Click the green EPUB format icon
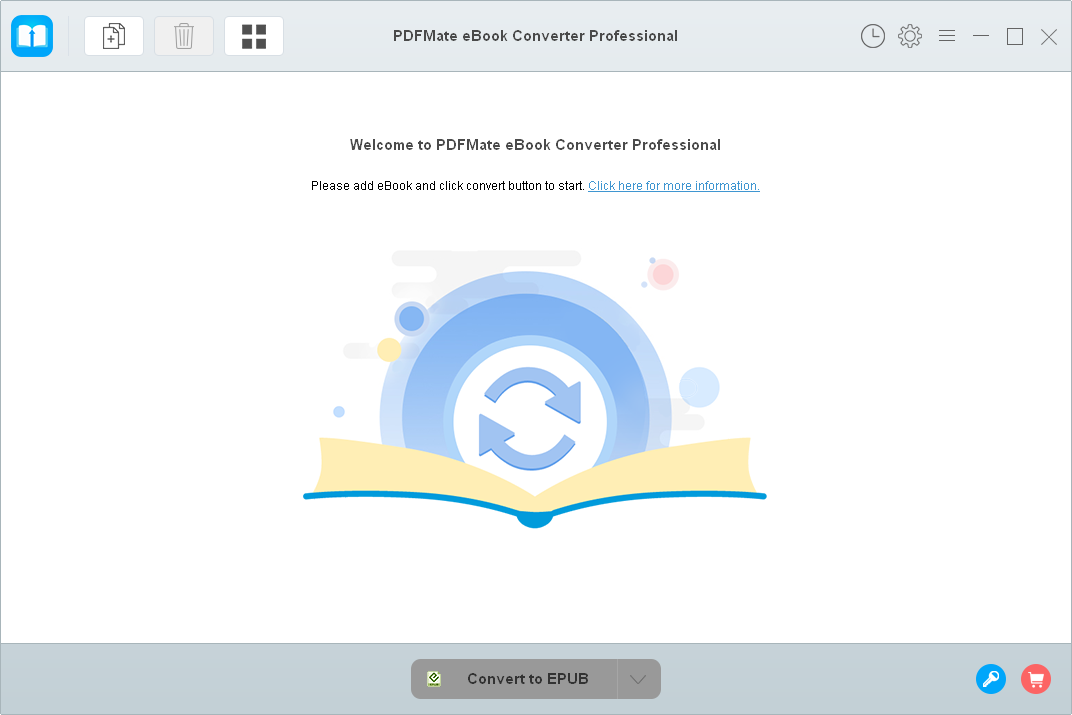The image size is (1072, 715). (433, 679)
